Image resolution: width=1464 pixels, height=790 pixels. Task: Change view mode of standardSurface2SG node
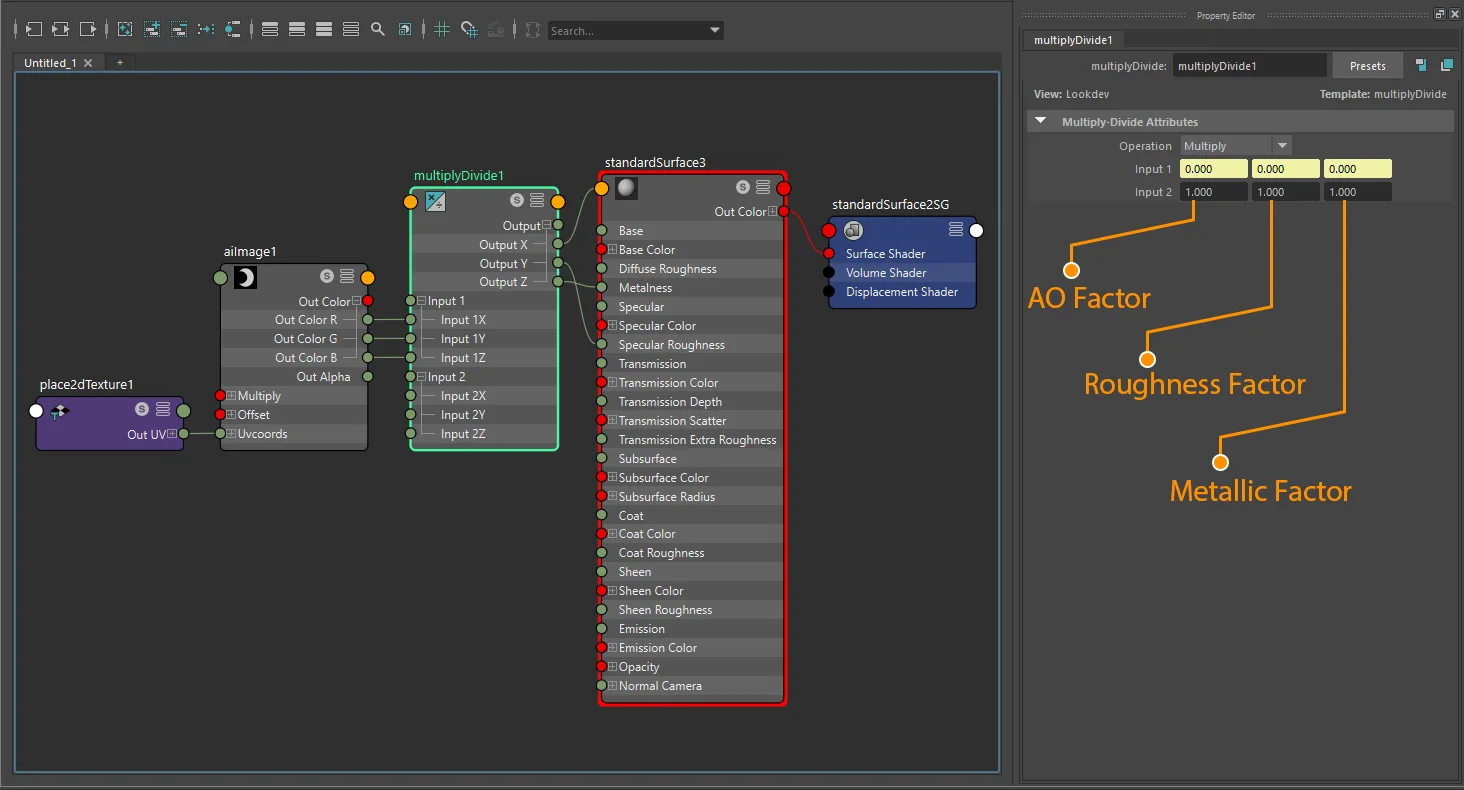(956, 230)
